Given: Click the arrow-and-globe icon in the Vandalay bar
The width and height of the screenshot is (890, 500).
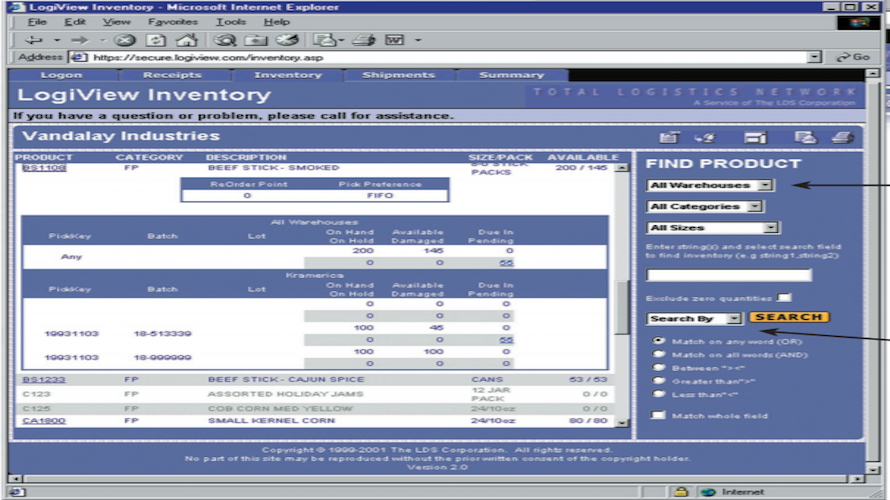Looking at the screenshot, I should [706, 137].
